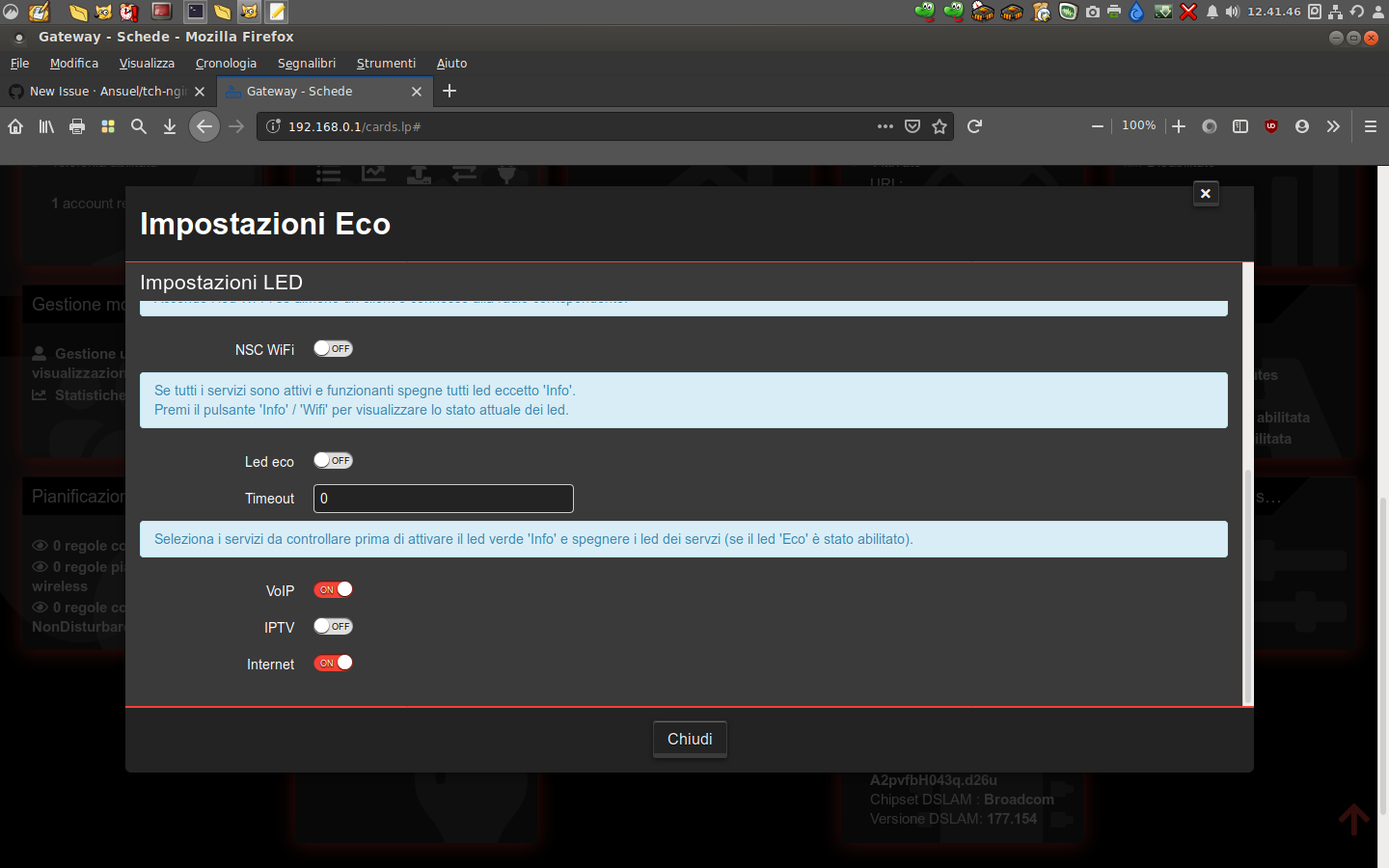Click the Print page icon

coord(76,126)
